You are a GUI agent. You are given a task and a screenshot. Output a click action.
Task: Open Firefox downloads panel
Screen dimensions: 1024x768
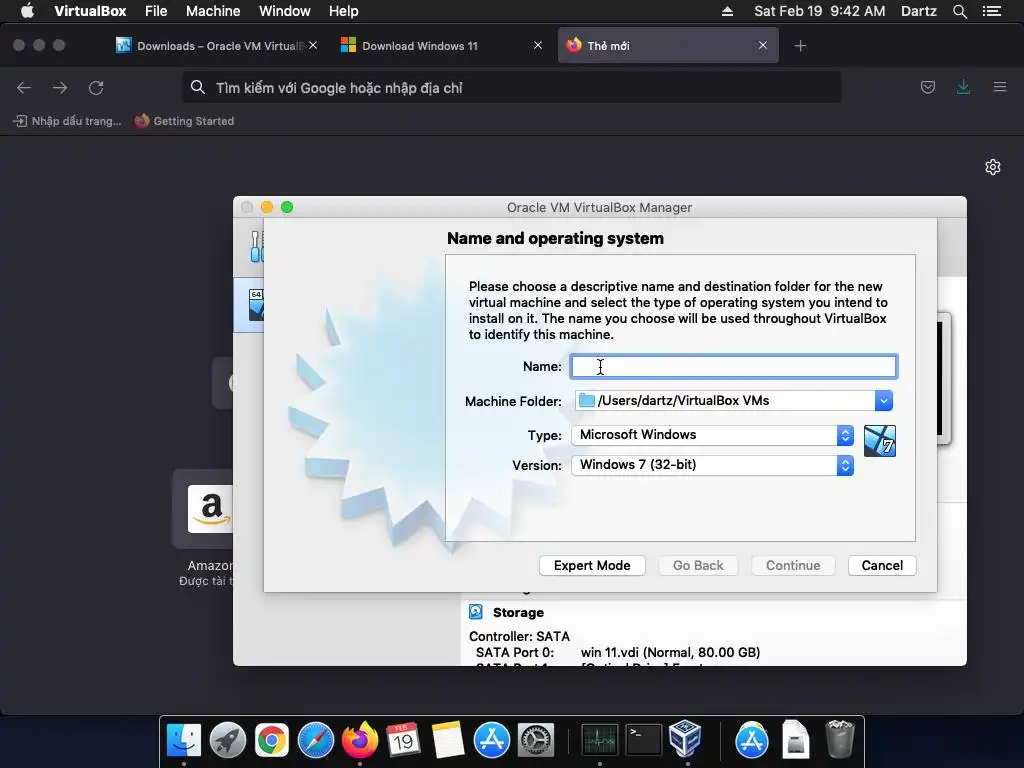[963, 87]
